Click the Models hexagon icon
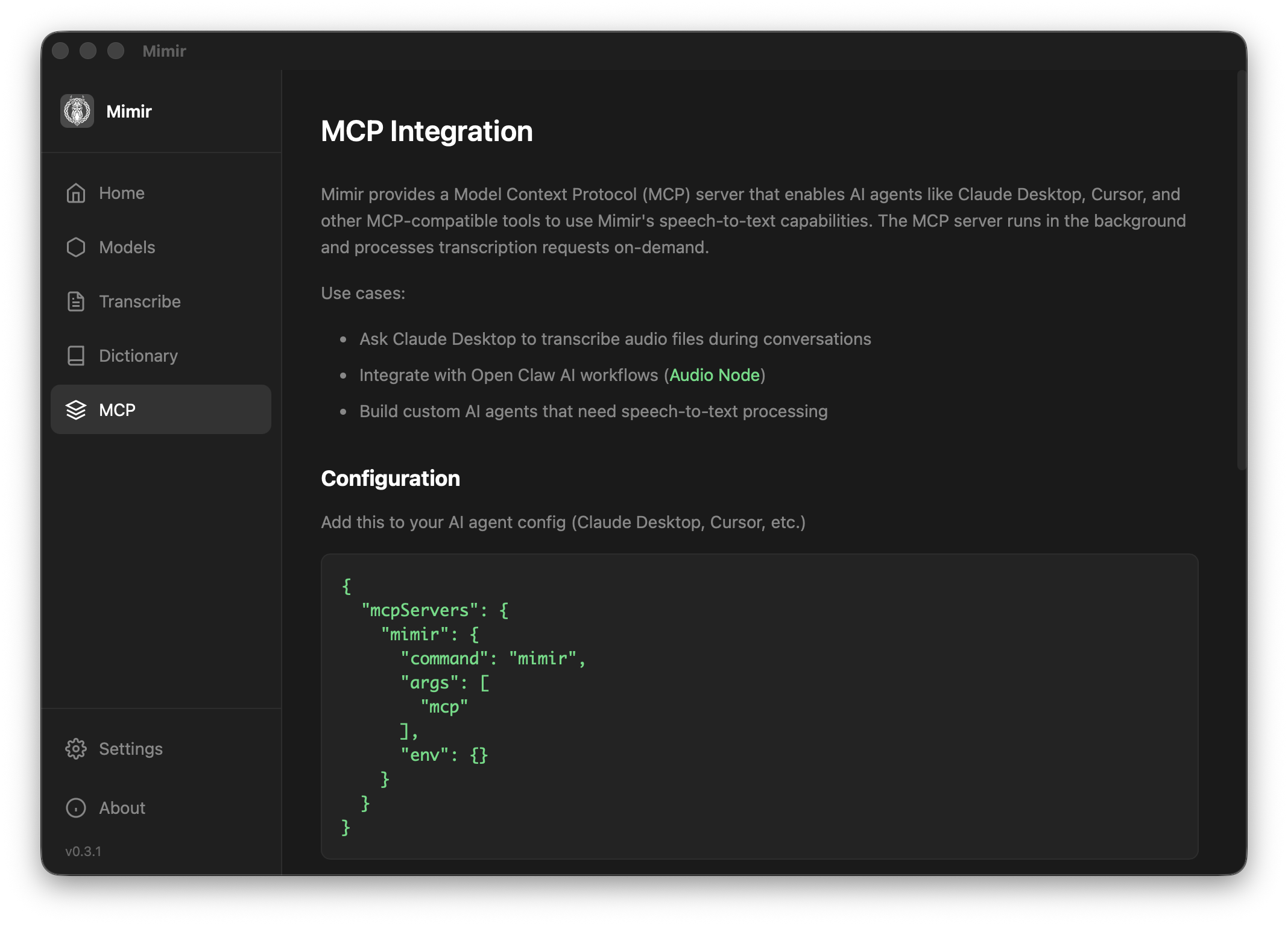Image resolution: width=1288 pixels, height=926 pixels. point(76,247)
